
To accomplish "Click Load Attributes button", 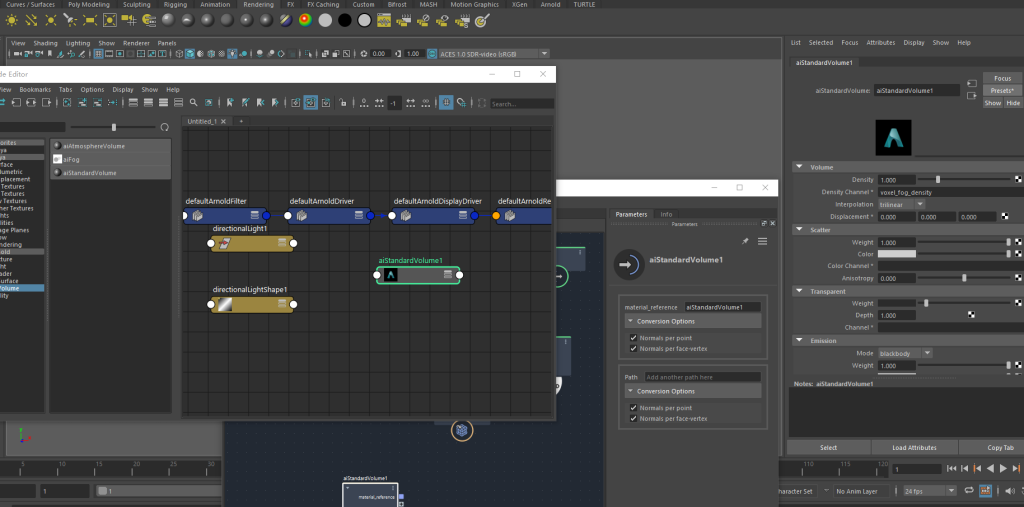I will pos(914,448).
